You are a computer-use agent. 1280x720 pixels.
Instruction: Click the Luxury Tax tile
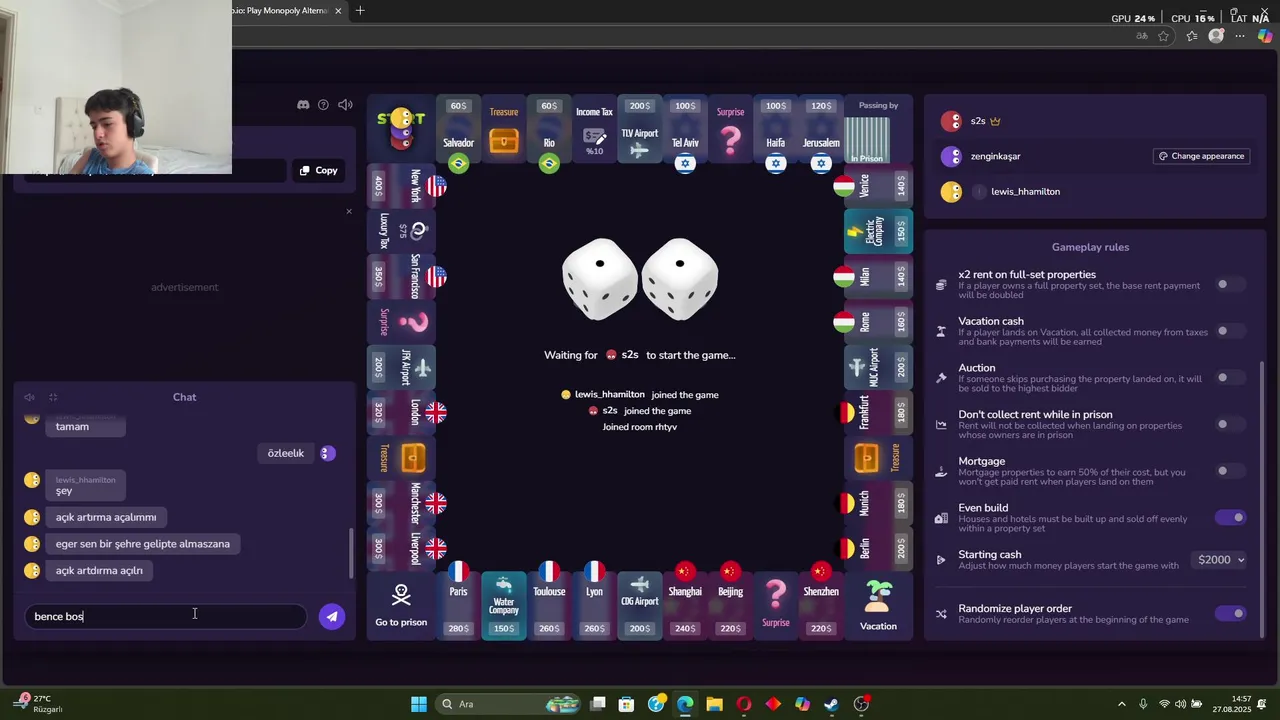coord(401,231)
